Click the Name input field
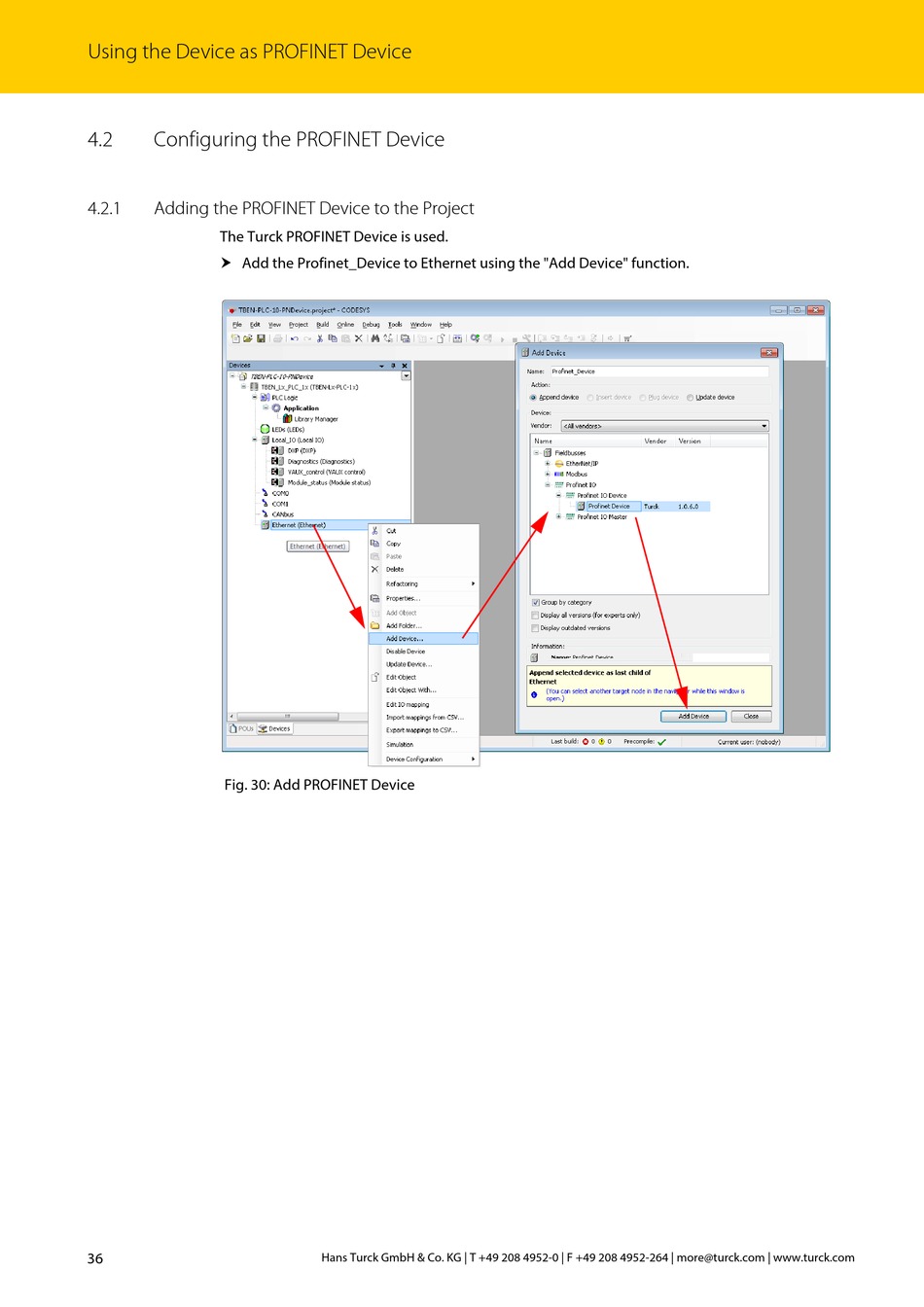924x1307 pixels. point(658,371)
